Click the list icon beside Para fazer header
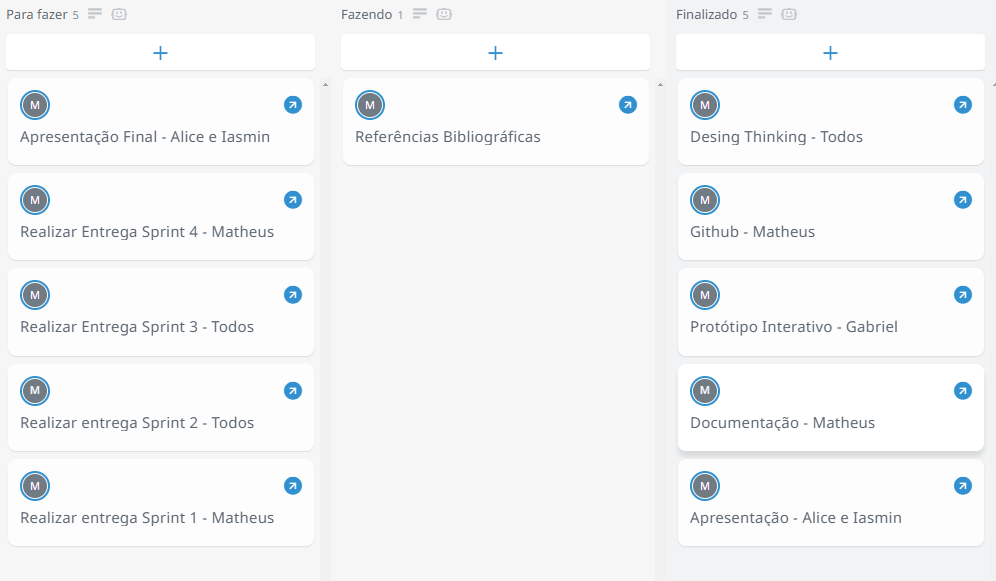Viewport: 996px width, 581px height. [95, 14]
